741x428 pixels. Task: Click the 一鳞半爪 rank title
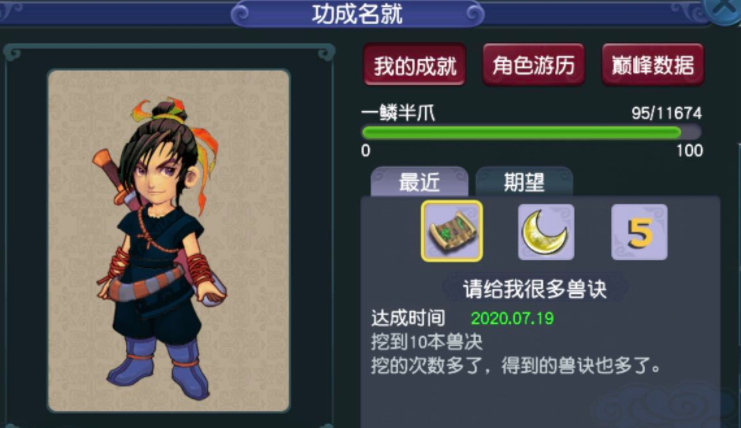tap(398, 113)
